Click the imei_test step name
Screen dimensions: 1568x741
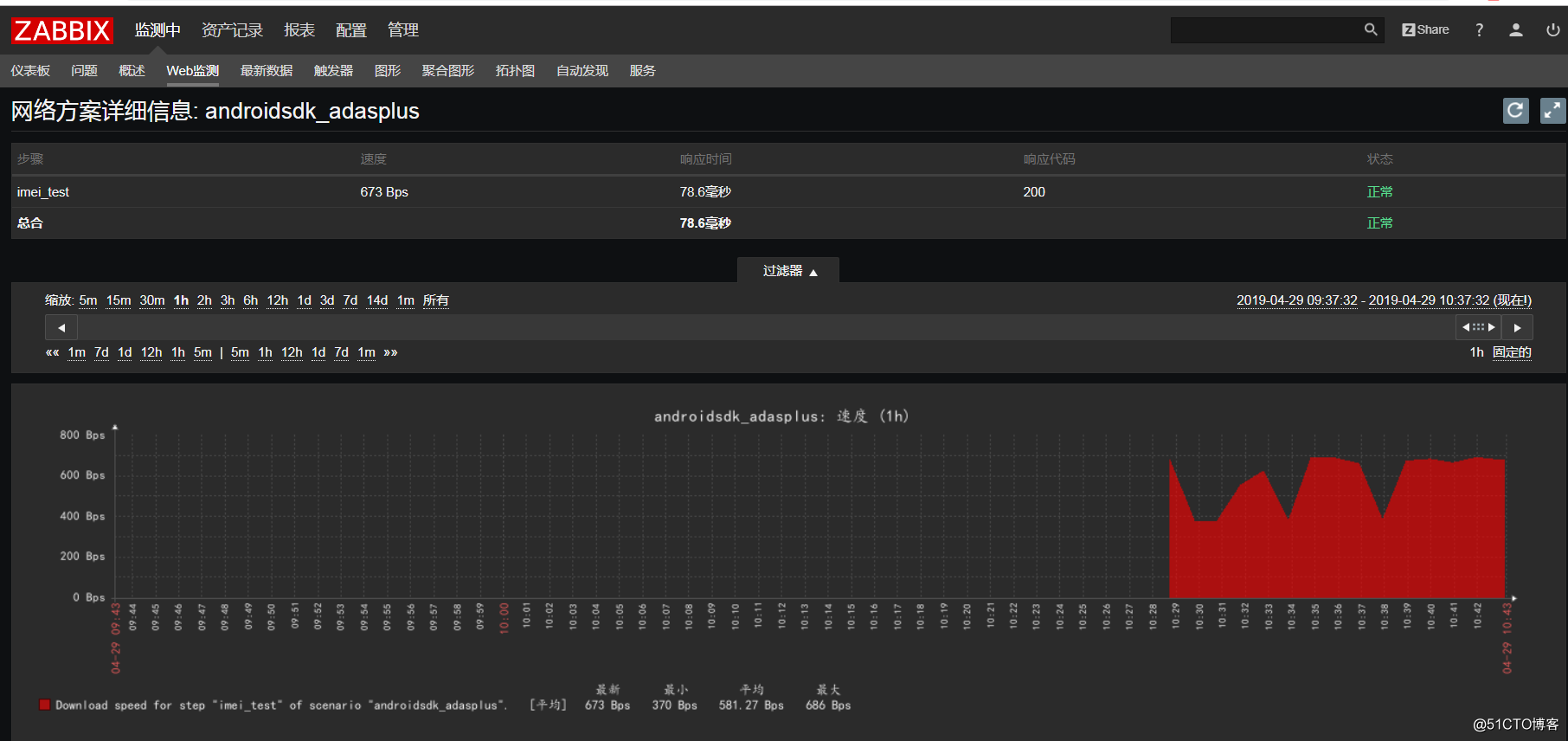43,192
